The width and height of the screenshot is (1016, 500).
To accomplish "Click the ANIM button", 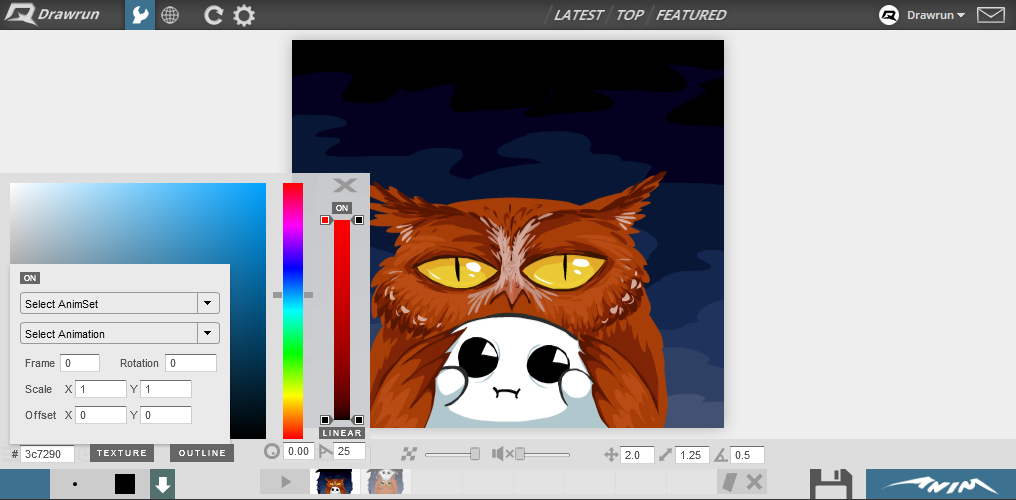I will click(x=941, y=484).
